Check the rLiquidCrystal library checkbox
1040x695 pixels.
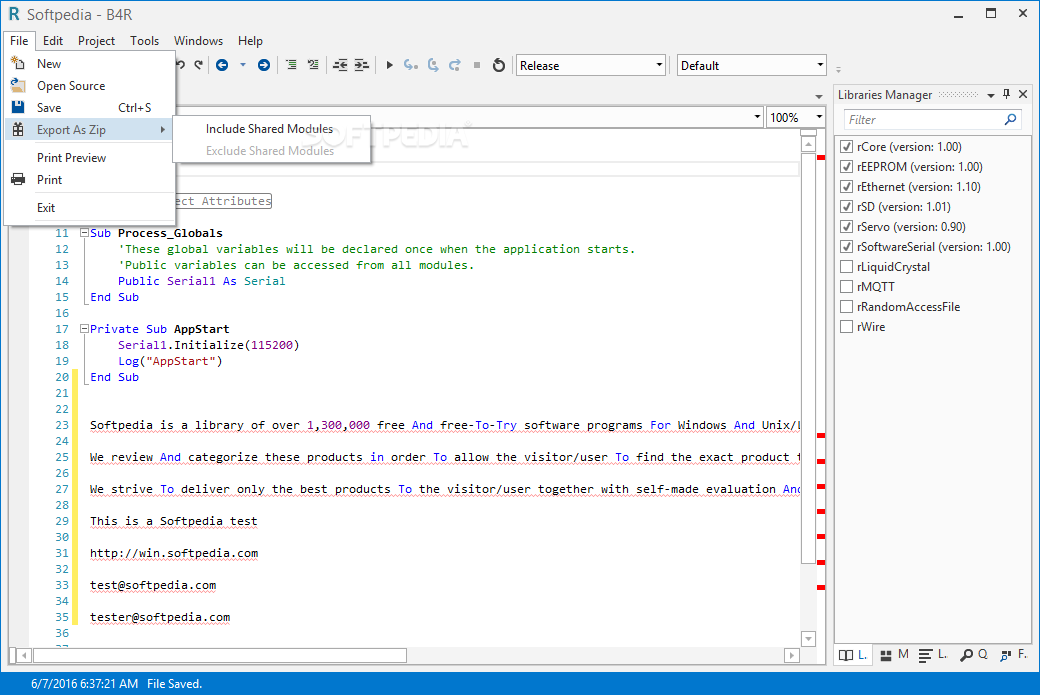point(846,267)
